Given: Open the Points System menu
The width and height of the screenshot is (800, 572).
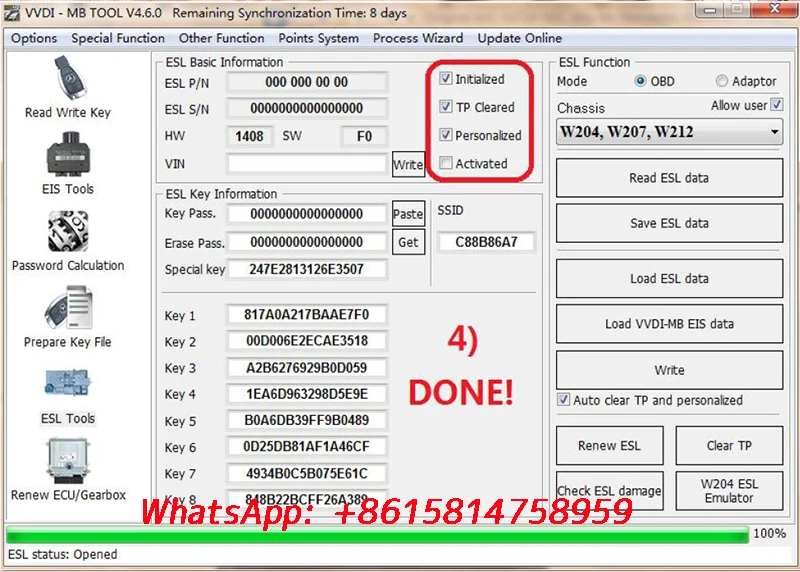Looking at the screenshot, I should (x=318, y=38).
